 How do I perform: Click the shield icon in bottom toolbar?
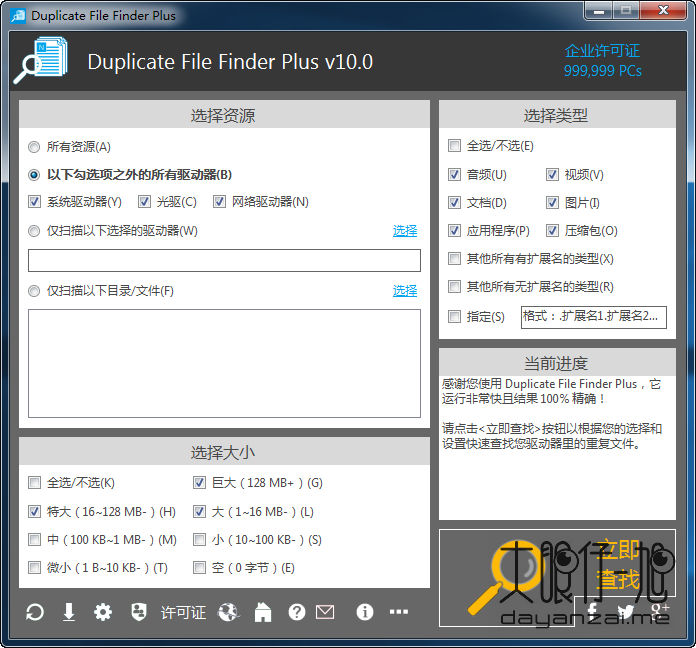[139, 612]
